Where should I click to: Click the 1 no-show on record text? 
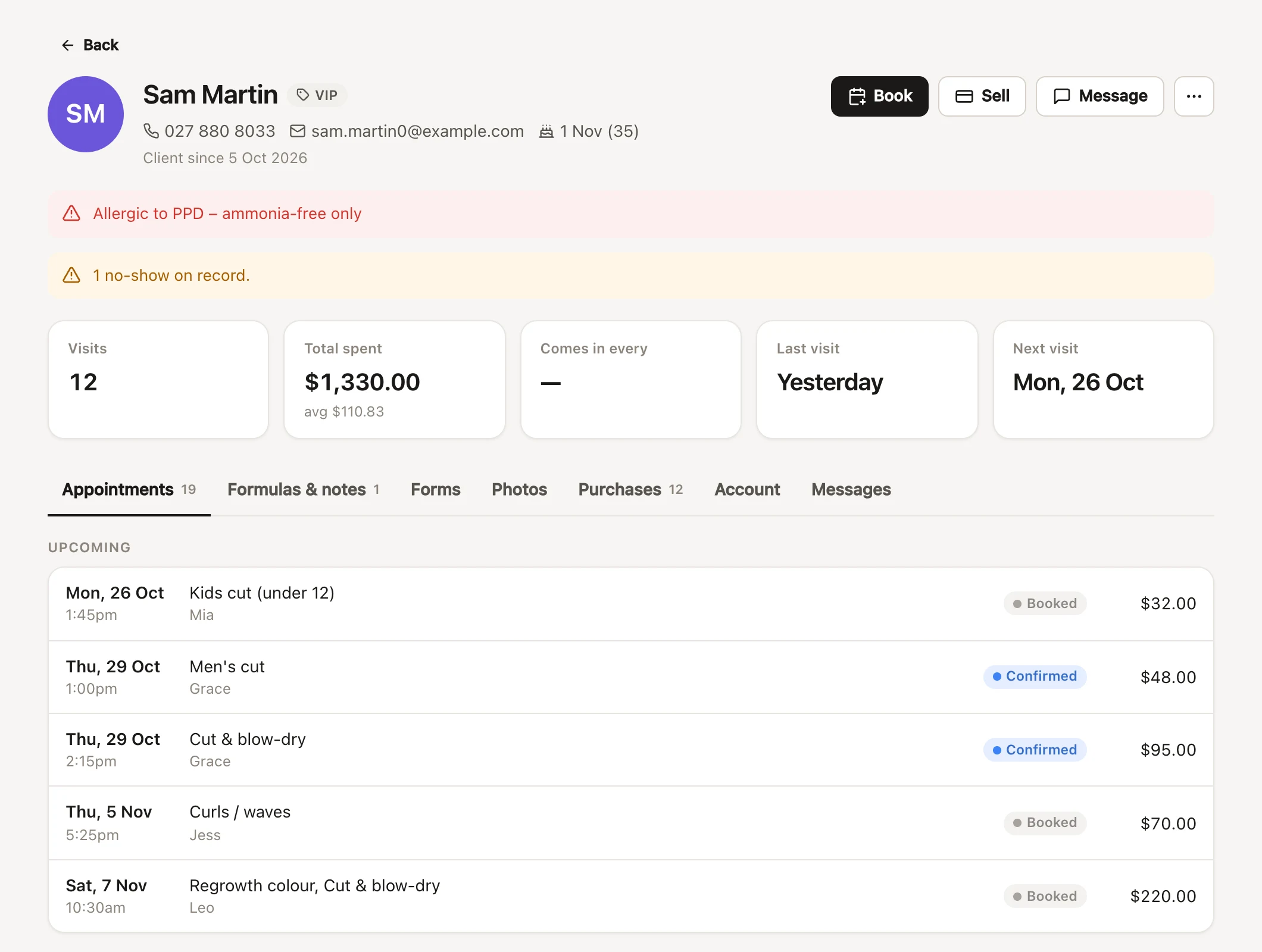pos(171,275)
